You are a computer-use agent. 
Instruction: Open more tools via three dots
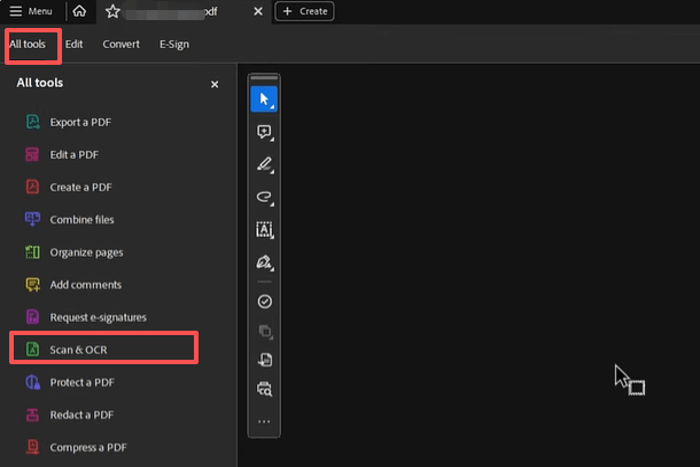click(x=264, y=421)
